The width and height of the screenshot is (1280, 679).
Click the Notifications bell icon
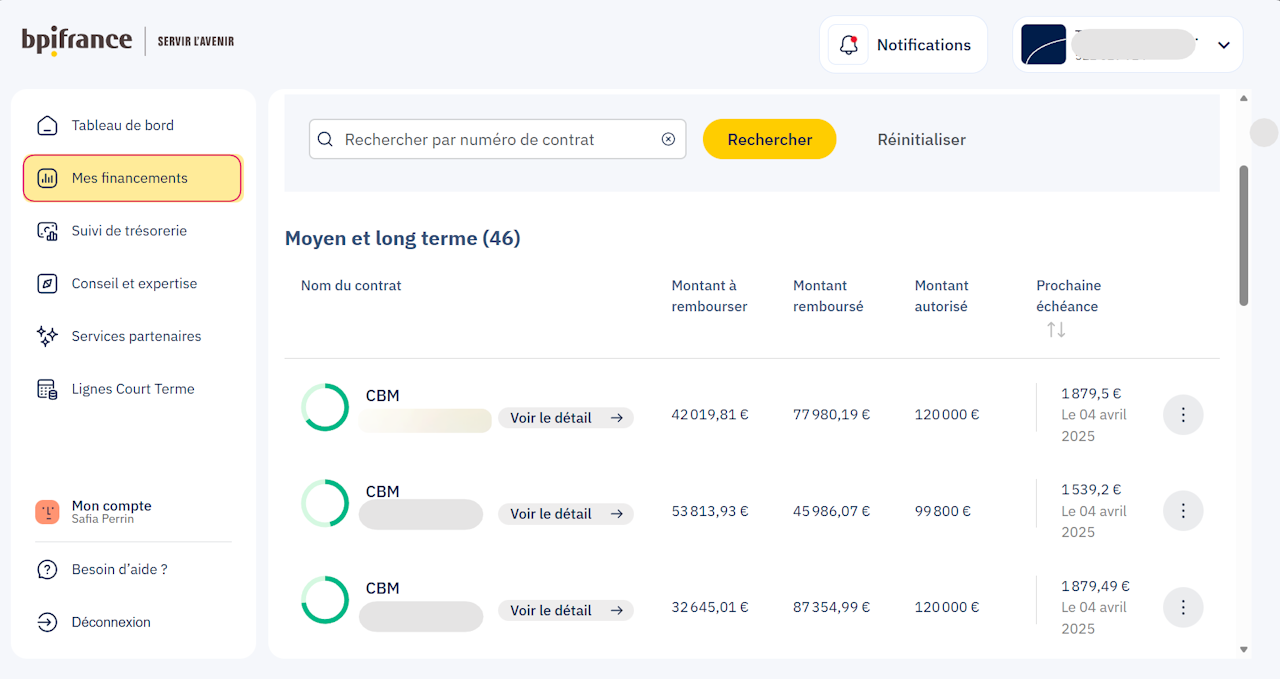[x=849, y=45]
